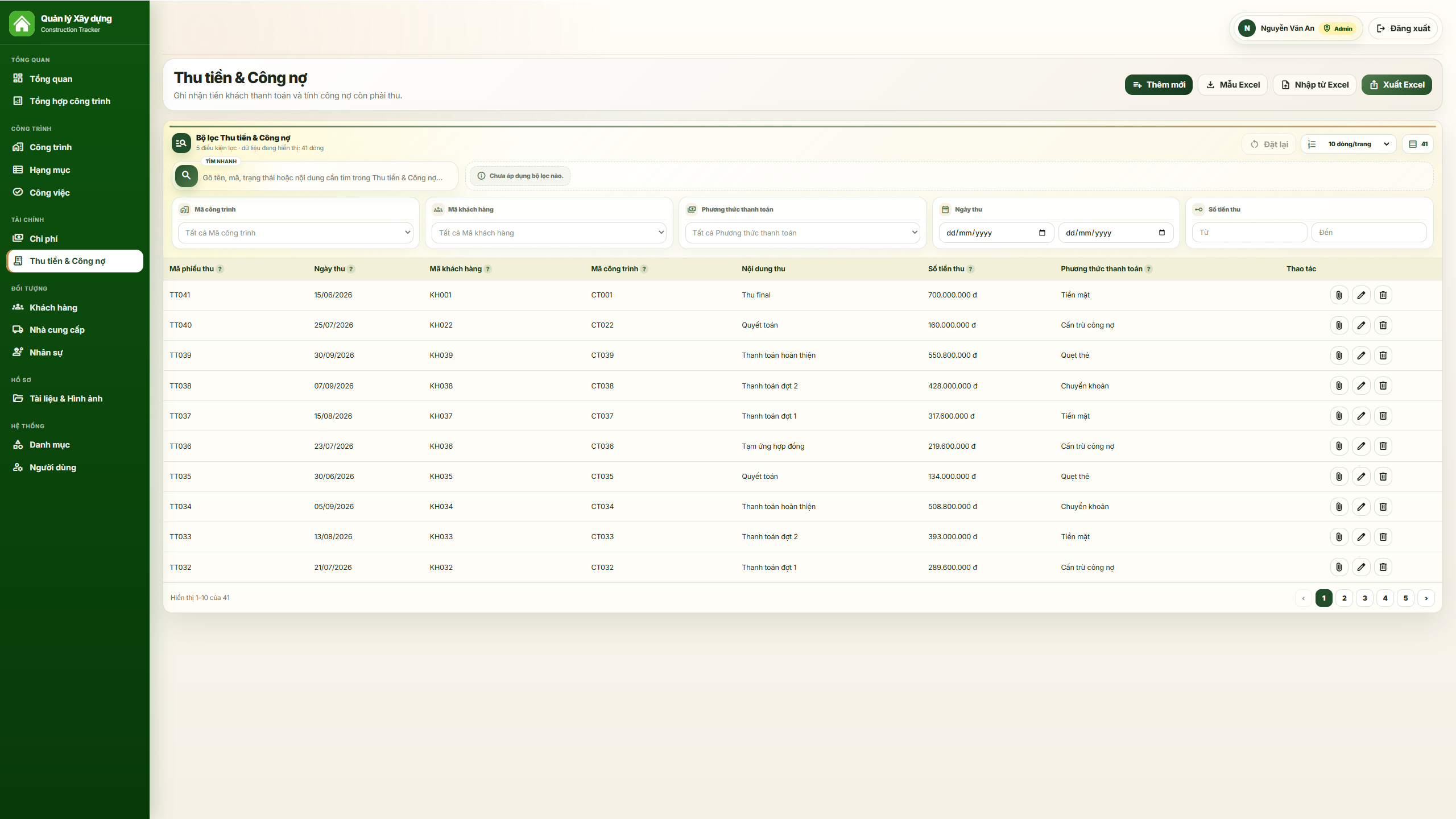Open calendar picker for end Ngày thu
Viewport: 1456px width, 819px height.
(1161, 233)
